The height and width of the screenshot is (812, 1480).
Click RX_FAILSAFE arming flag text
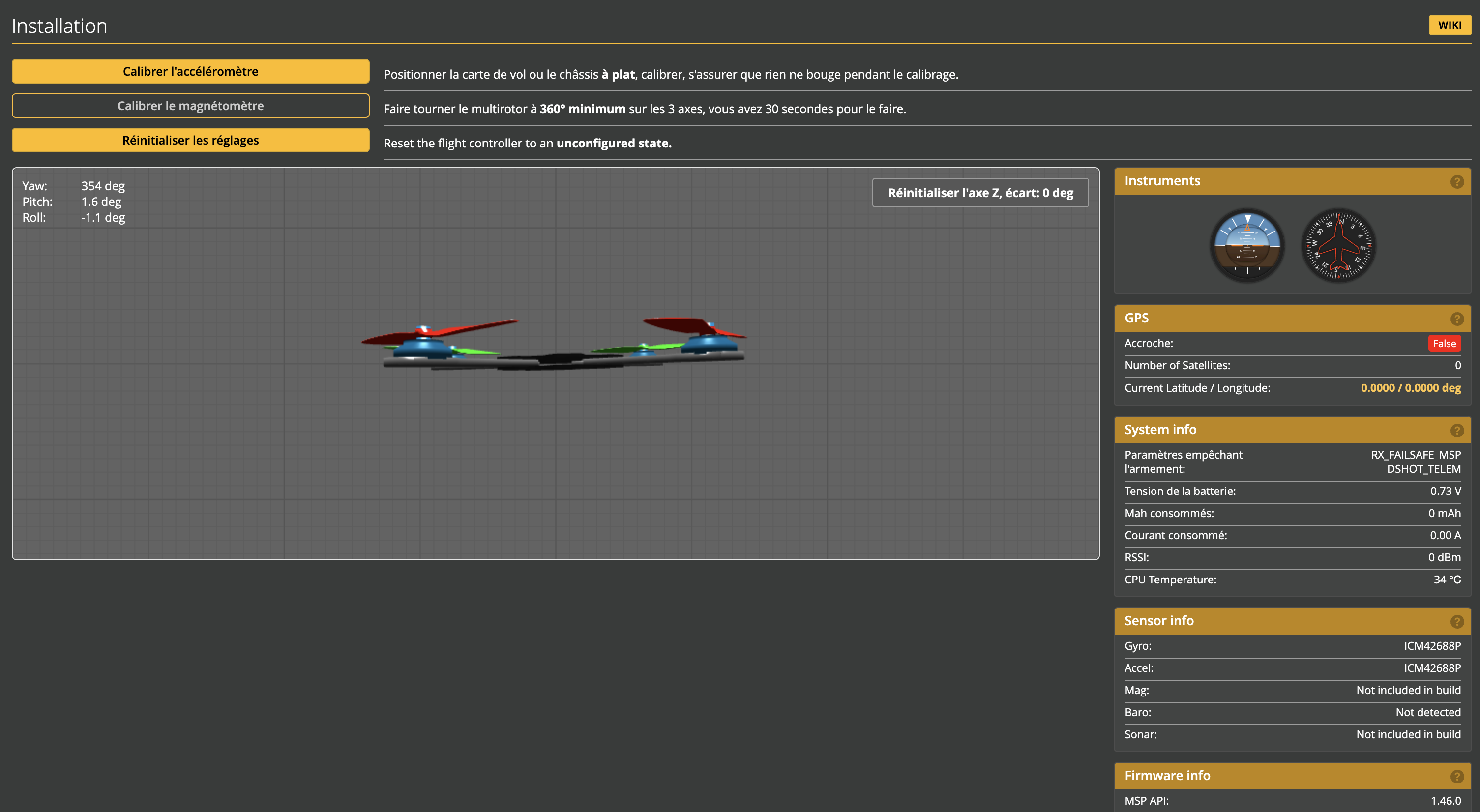pyautogui.click(x=1402, y=454)
